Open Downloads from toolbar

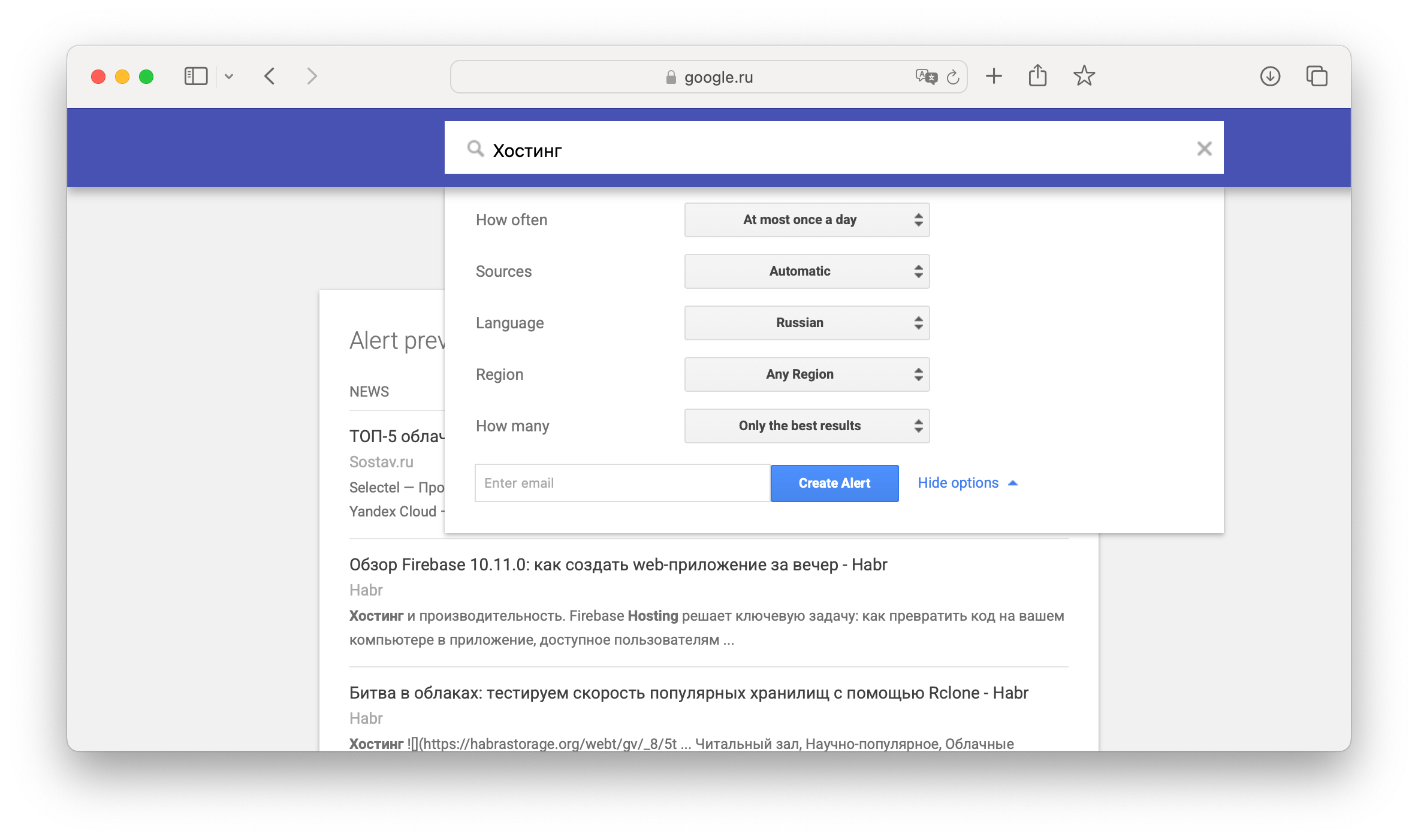click(x=1270, y=76)
